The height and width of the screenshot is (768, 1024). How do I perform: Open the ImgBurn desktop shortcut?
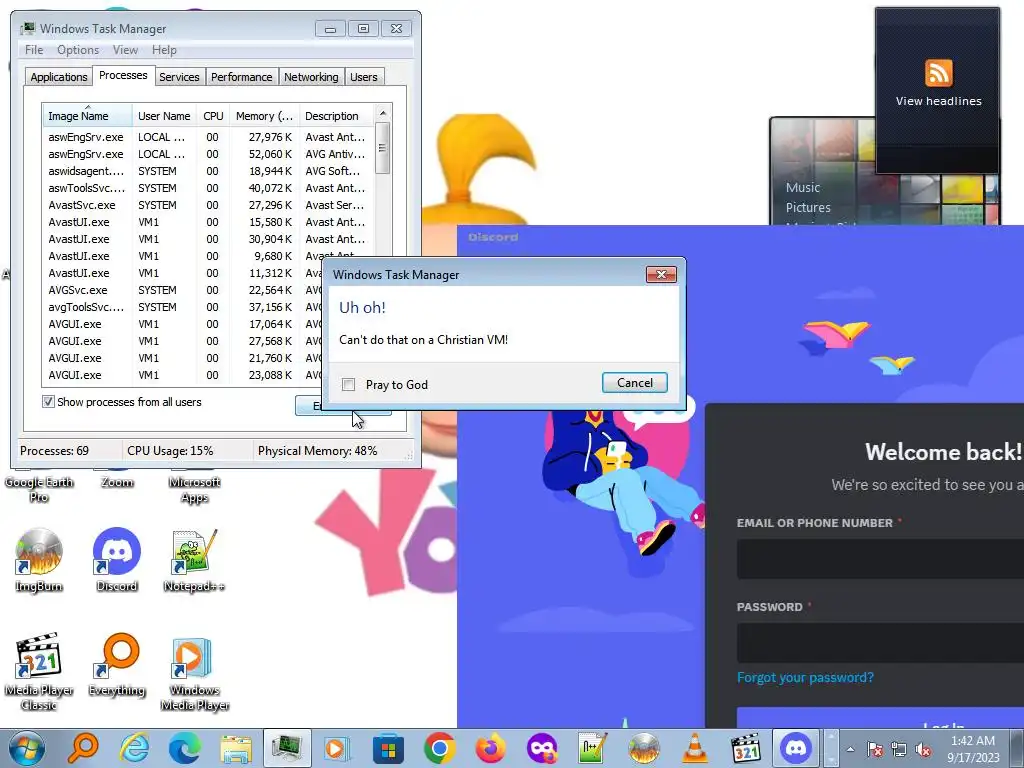coord(39,560)
